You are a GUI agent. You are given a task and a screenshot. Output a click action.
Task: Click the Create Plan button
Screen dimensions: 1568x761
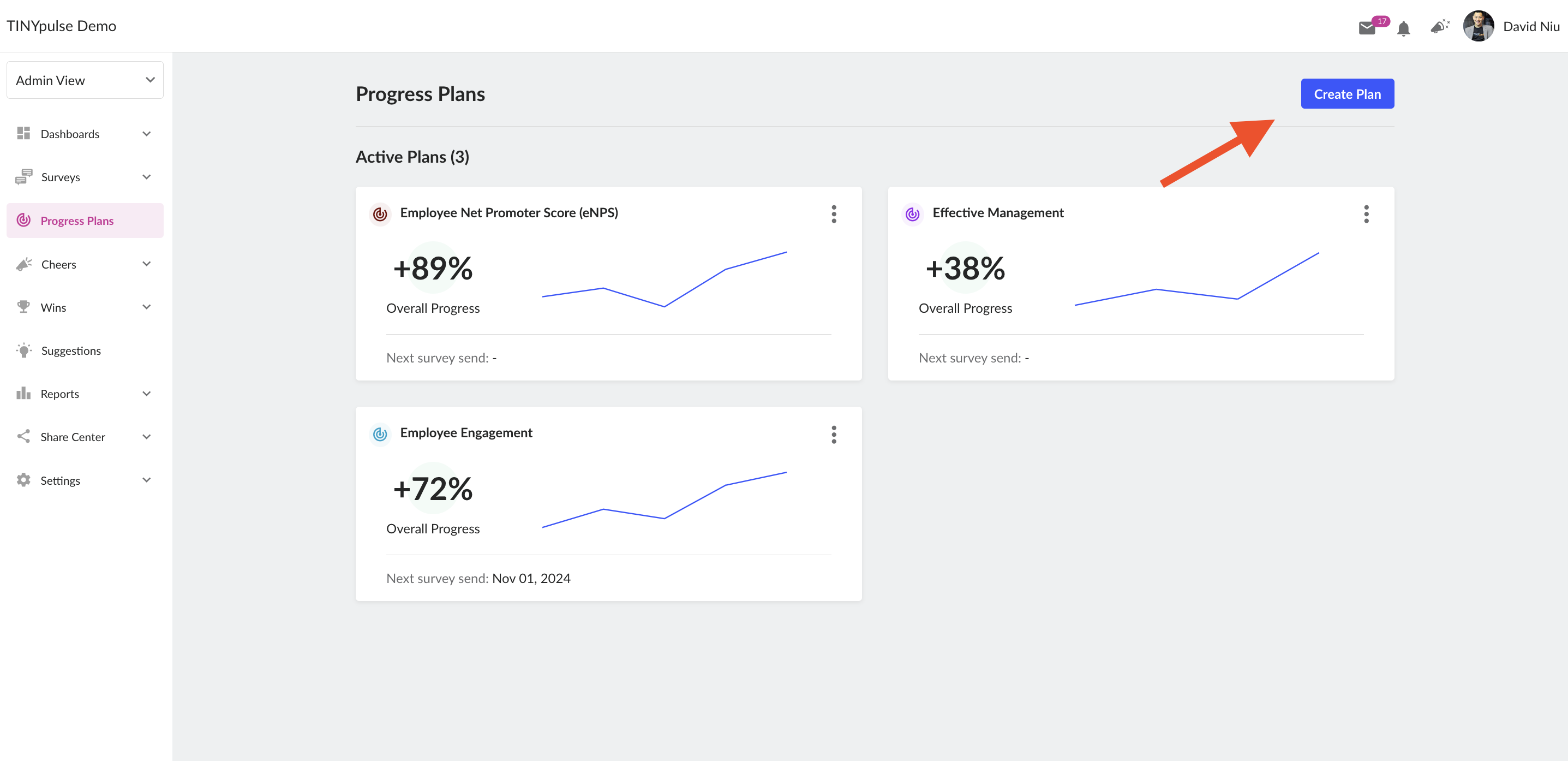(1347, 94)
